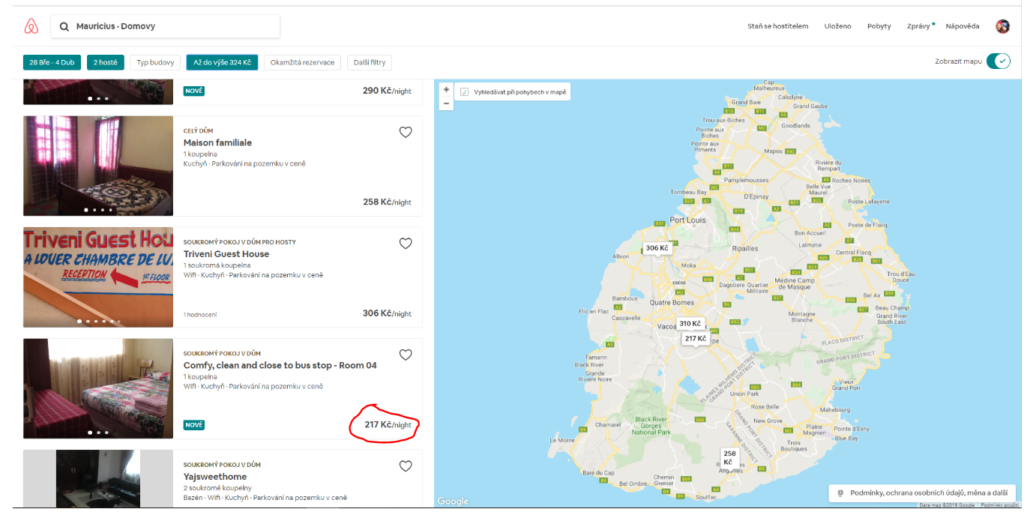1024x521 pixels.
Task: Open the 28 Bře - 4 Dub date filter
Action: [x=52, y=62]
